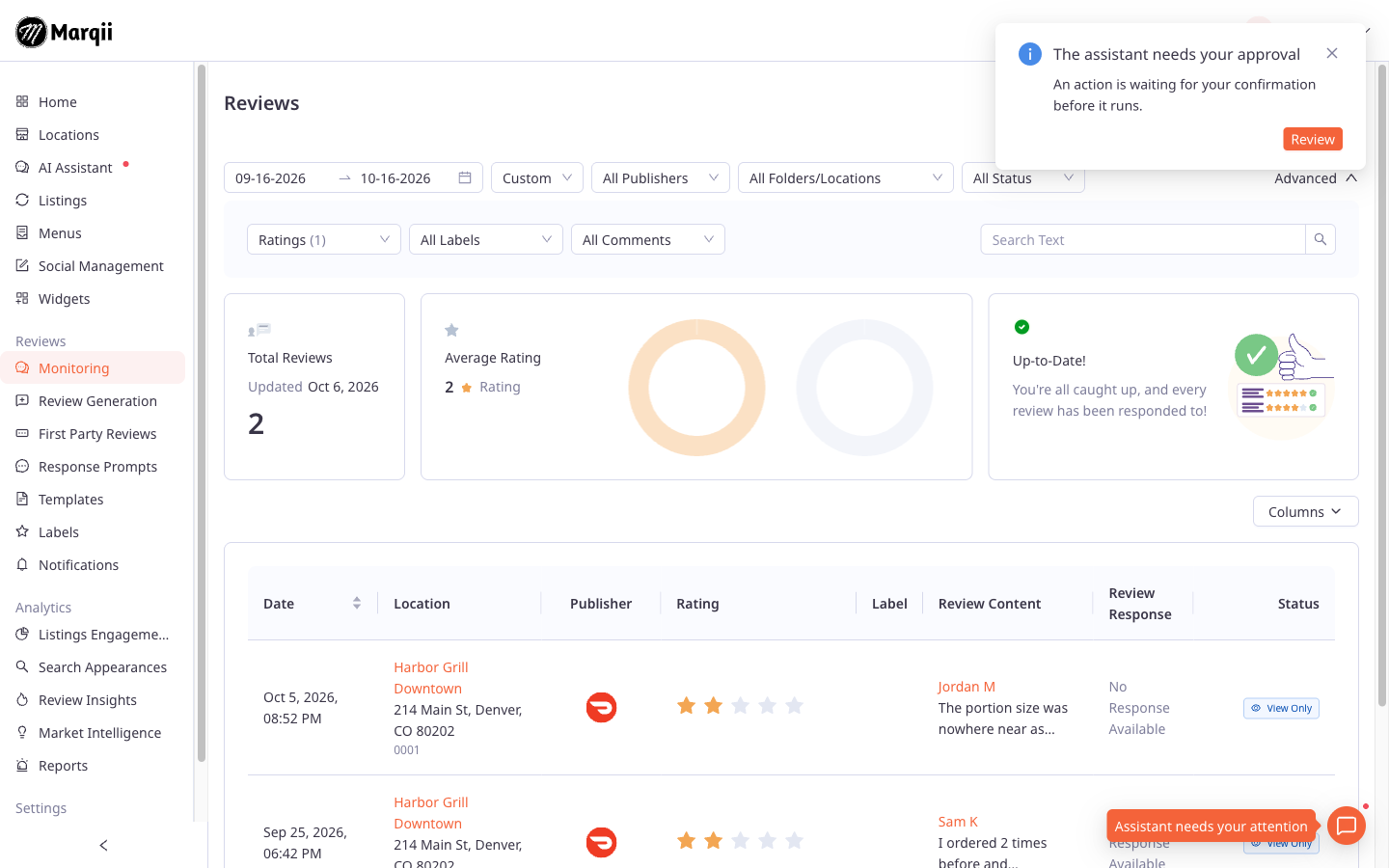Click two-star rating for Jordan M review
The height and width of the screenshot is (868, 1389).
coord(740,706)
